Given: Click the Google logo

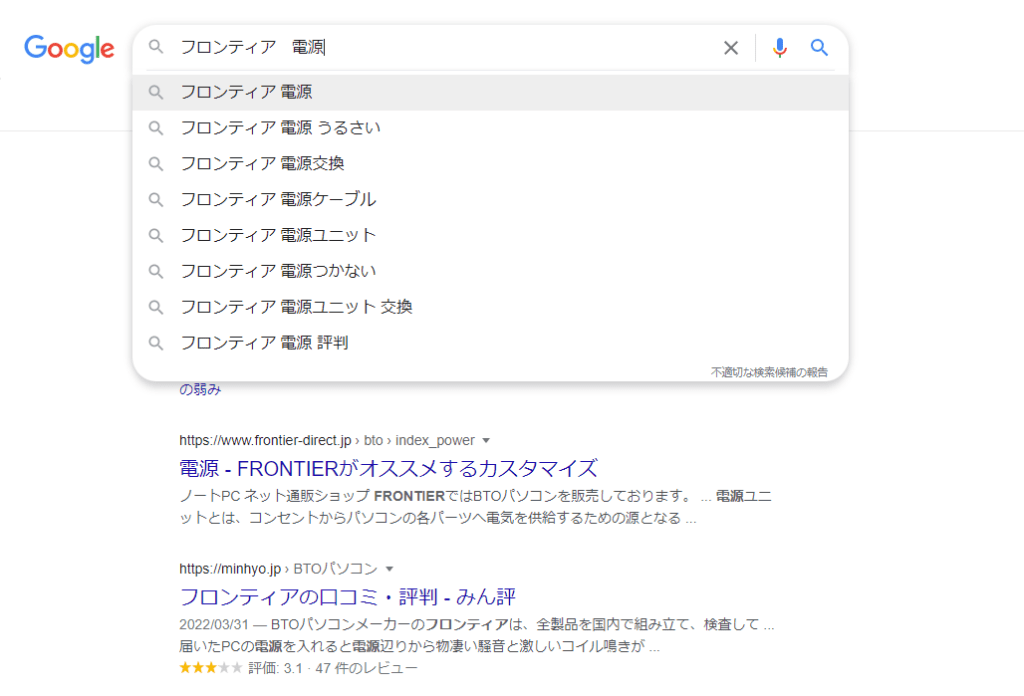Looking at the screenshot, I should pyautogui.click(x=69, y=48).
